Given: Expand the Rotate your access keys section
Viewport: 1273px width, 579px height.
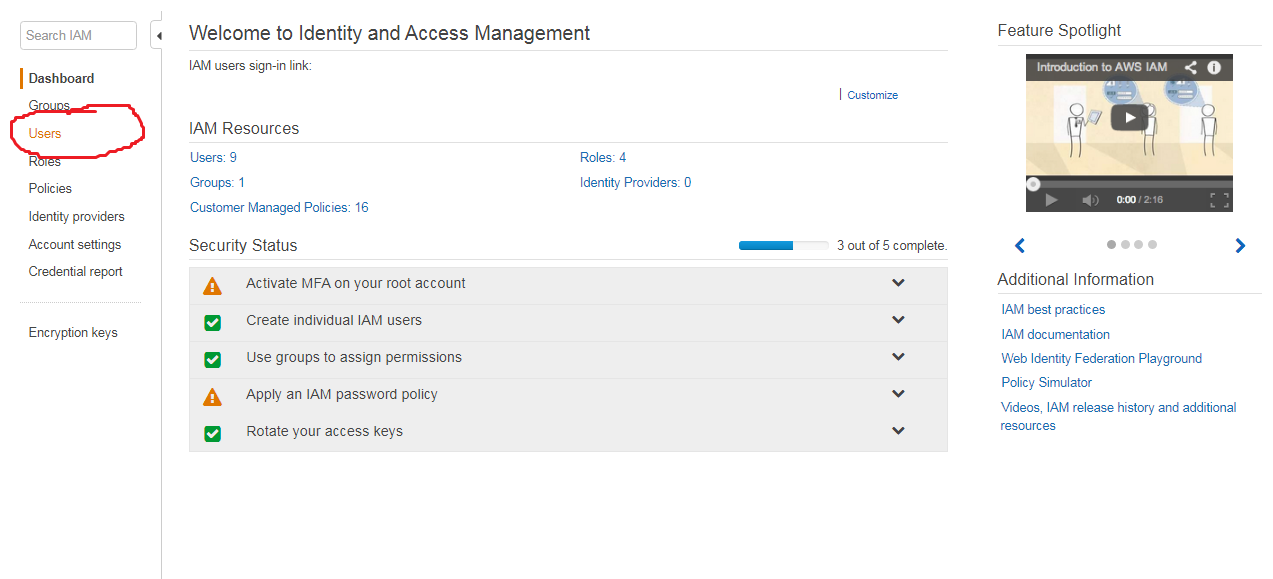Looking at the screenshot, I should click(x=898, y=431).
